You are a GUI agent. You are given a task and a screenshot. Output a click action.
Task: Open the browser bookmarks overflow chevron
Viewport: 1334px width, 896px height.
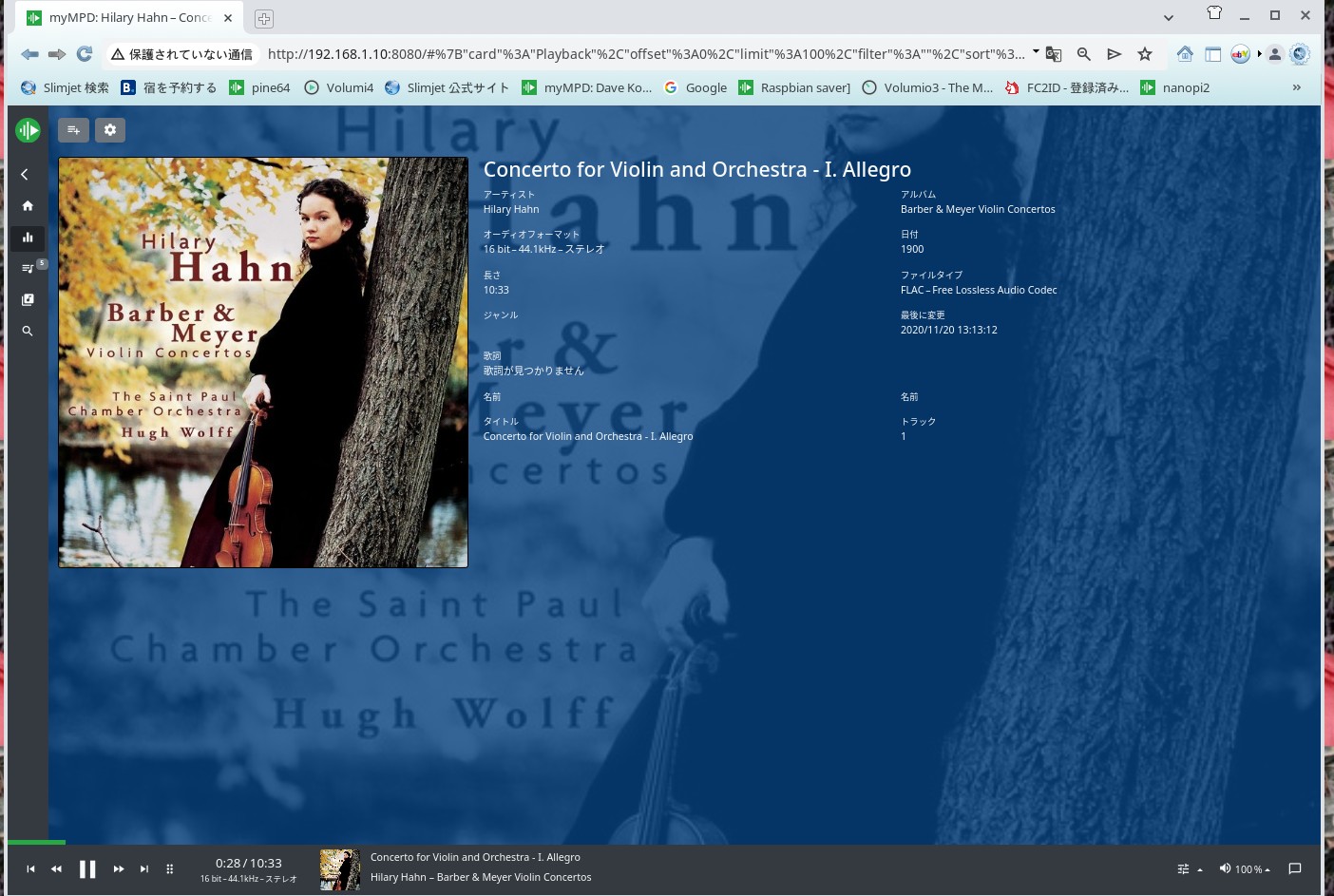pos(1296,87)
